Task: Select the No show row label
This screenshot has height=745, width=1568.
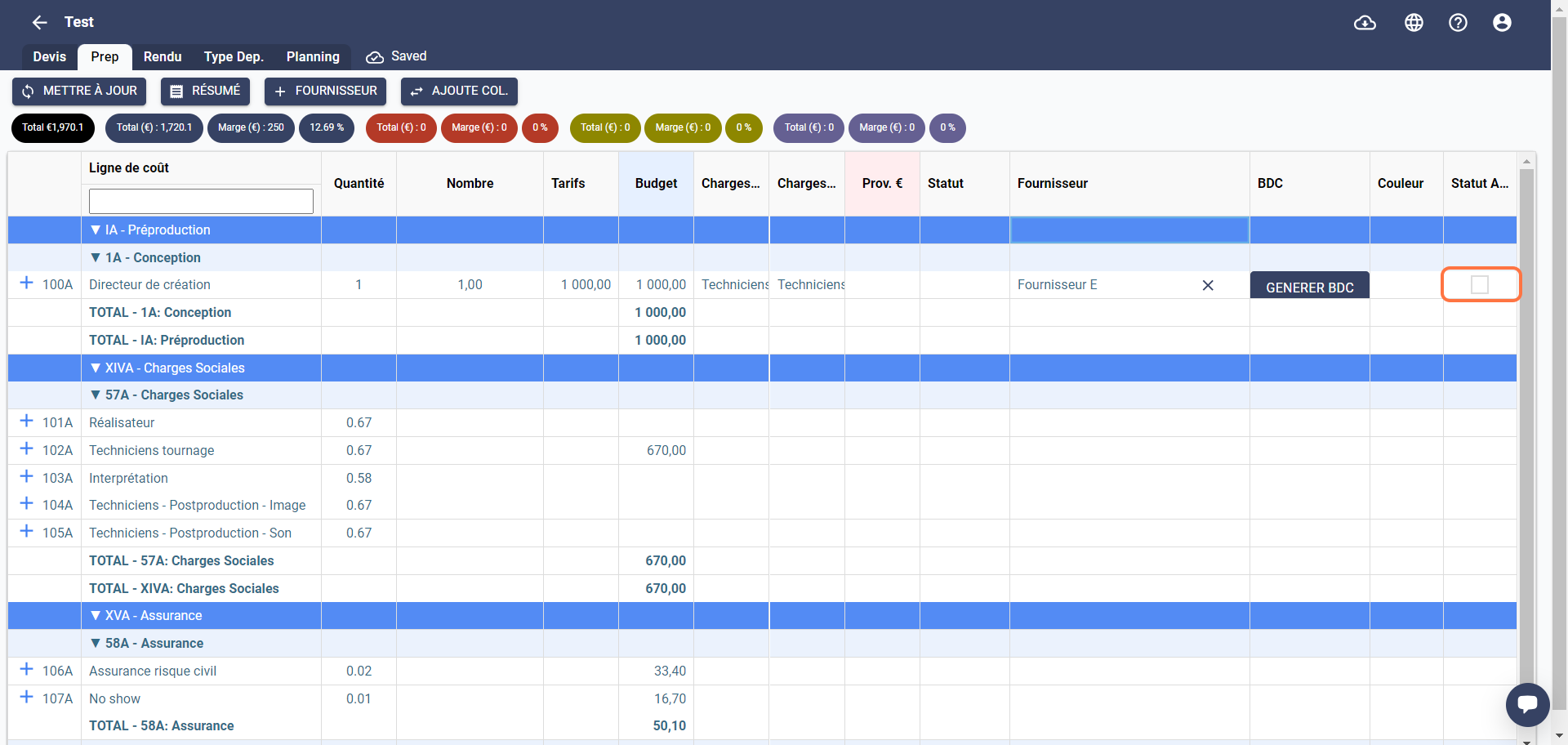Action: pyautogui.click(x=114, y=699)
